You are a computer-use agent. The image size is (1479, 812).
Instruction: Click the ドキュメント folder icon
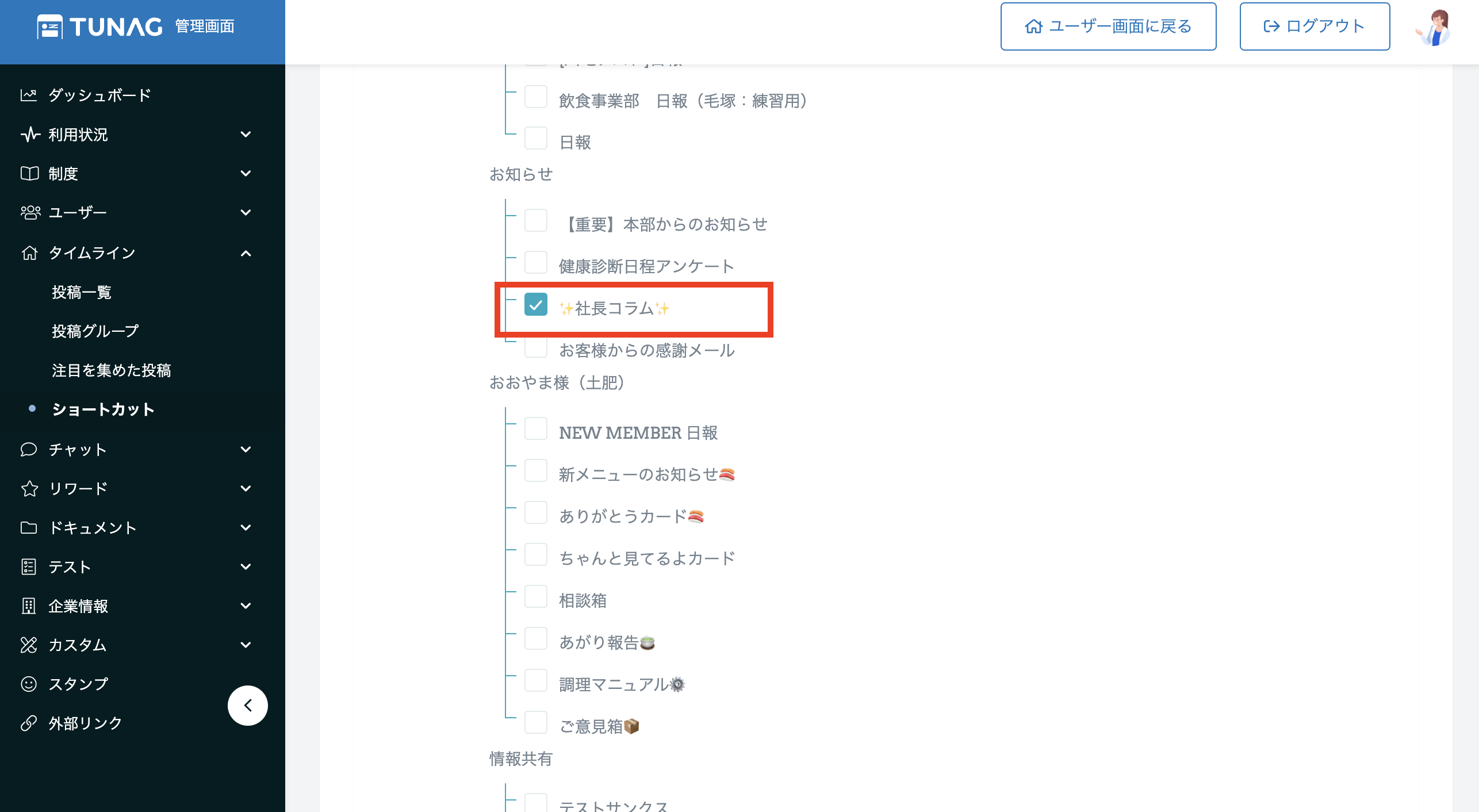click(29, 527)
